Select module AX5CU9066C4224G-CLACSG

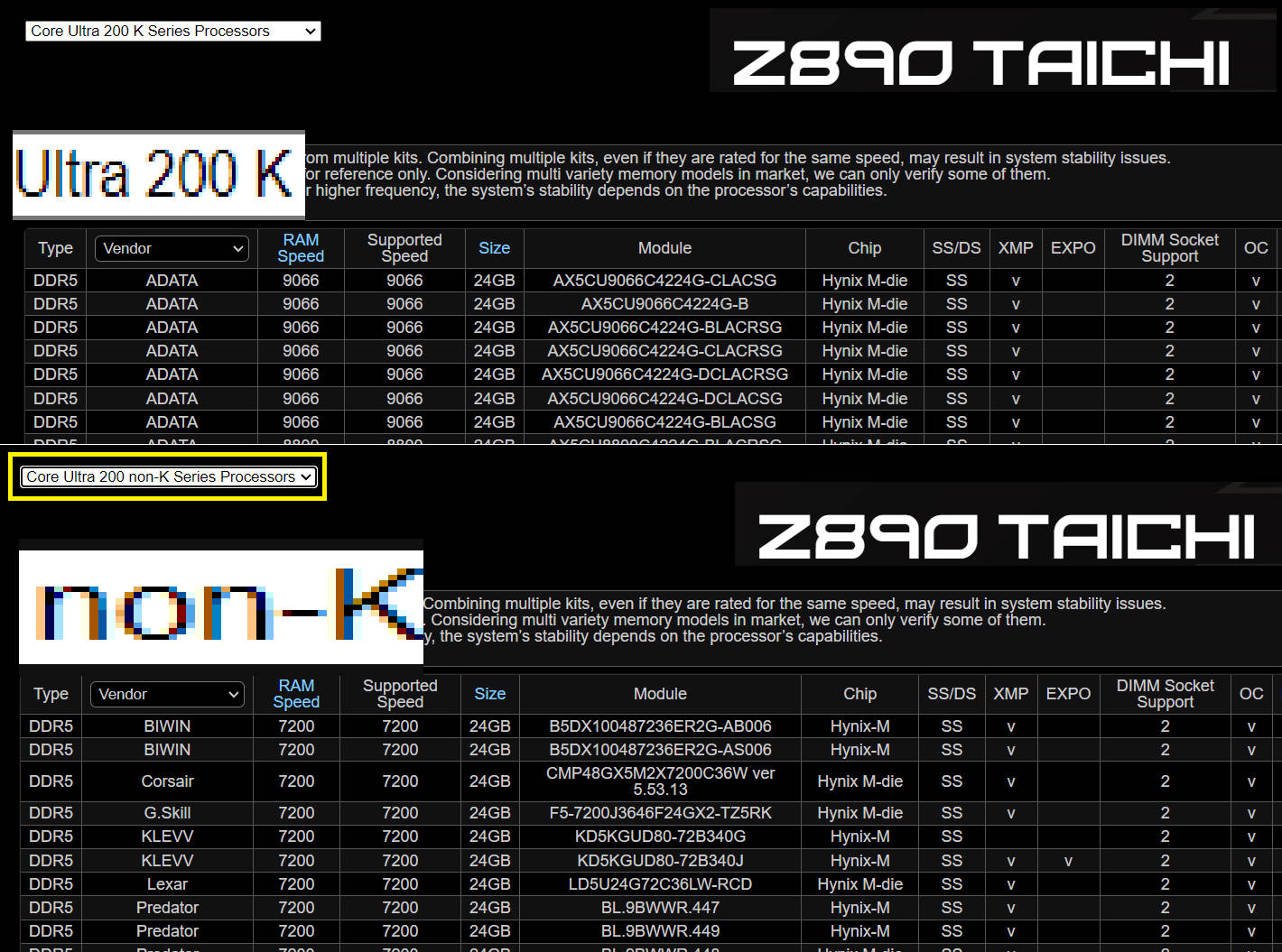[x=664, y=281]
